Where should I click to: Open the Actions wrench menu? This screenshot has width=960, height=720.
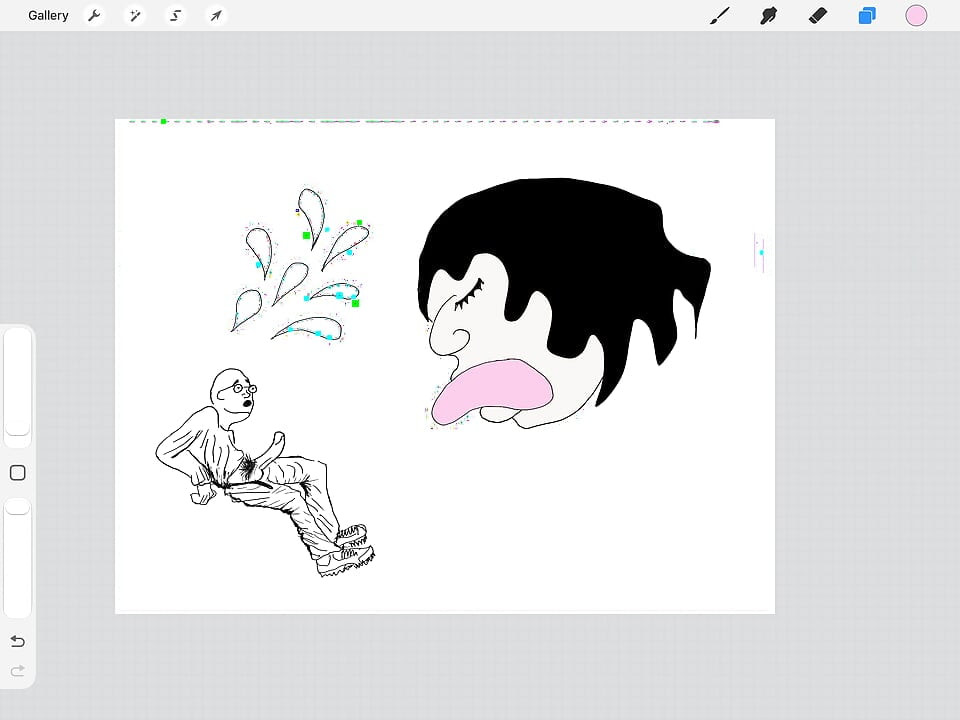click(x=94, y=15)
